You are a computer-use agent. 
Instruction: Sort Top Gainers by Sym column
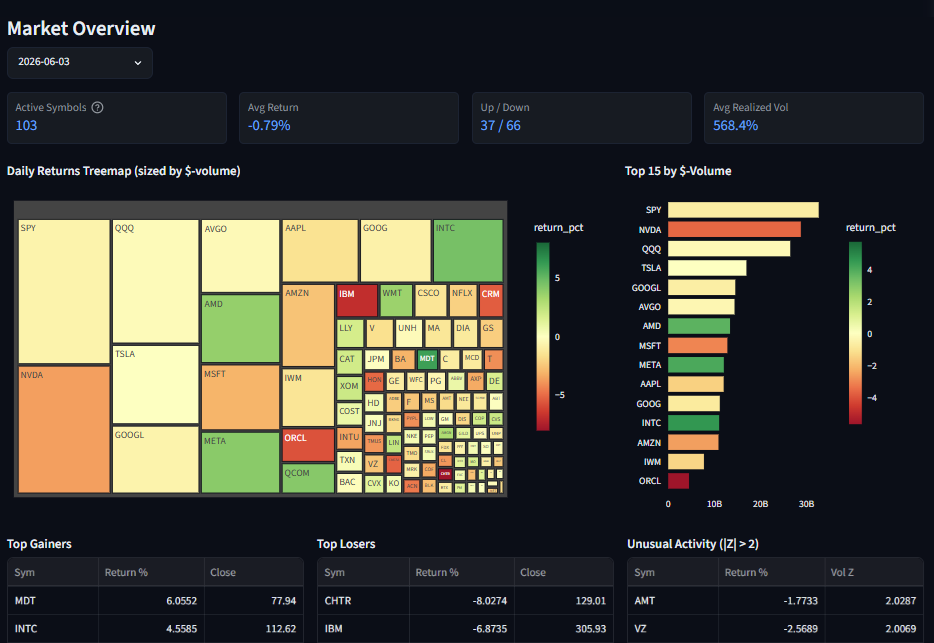53,573
